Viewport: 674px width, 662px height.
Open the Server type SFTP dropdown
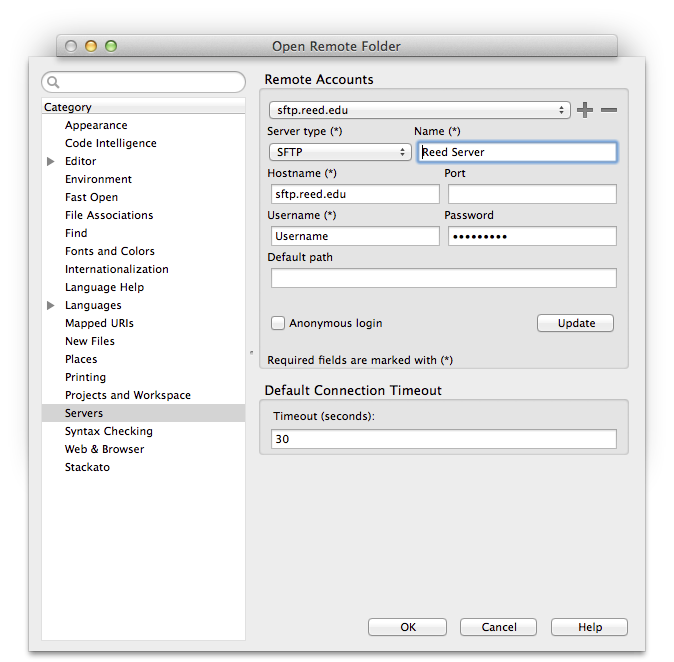(x=340, y=152)
